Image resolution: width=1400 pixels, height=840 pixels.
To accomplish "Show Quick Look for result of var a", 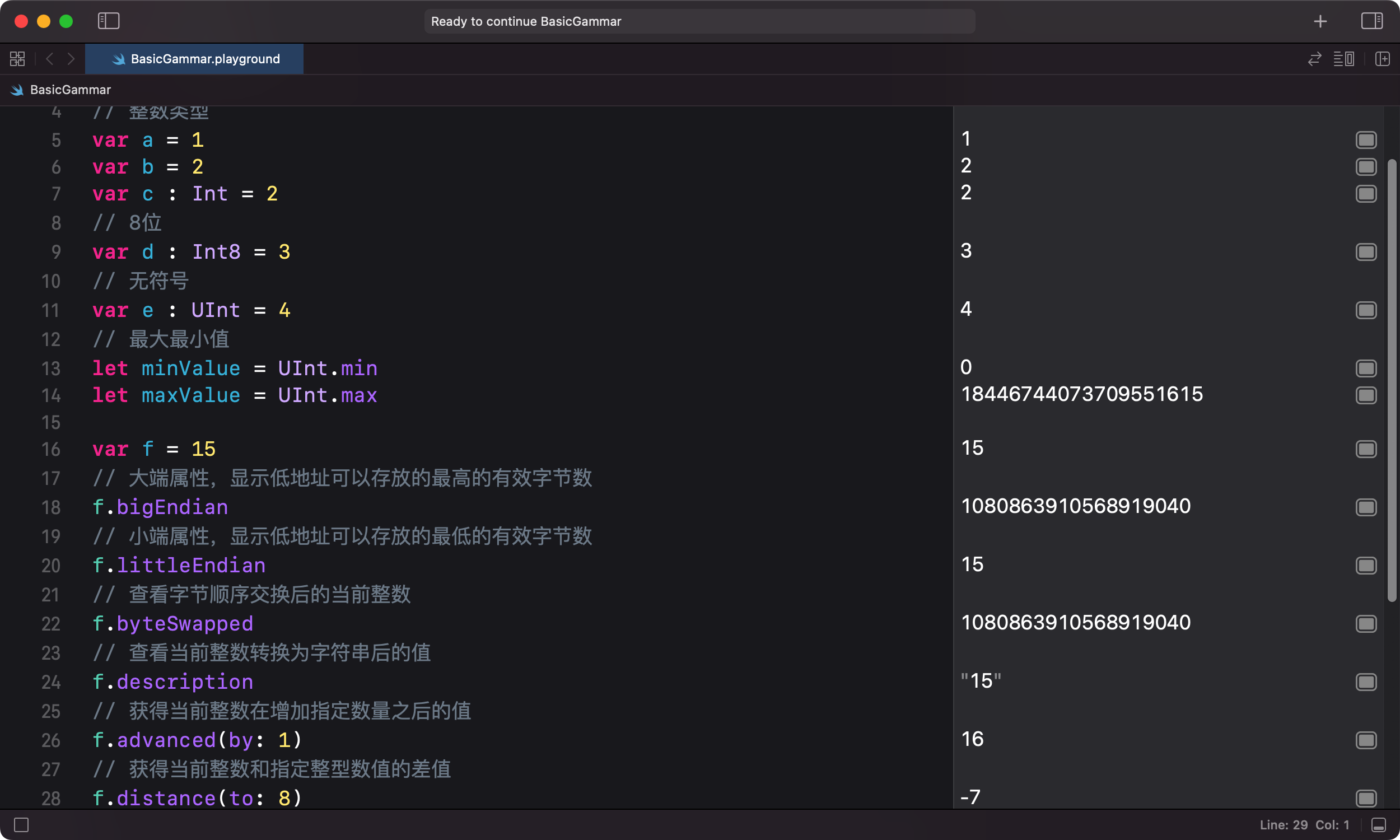I will point(1366,140).
